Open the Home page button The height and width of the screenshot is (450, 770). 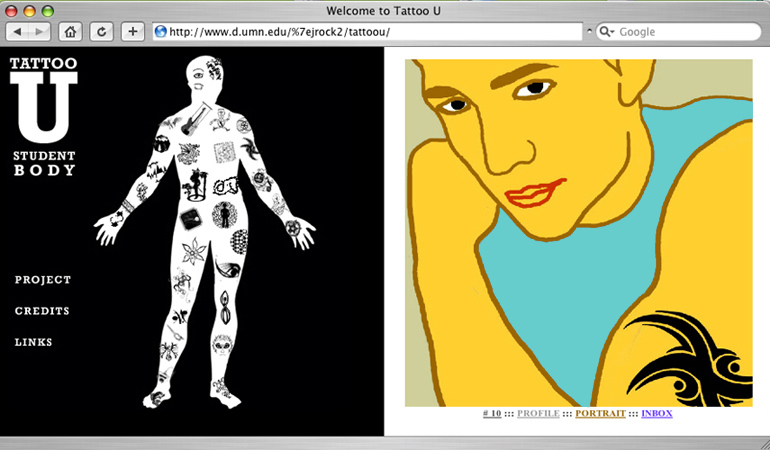point(70,32)
